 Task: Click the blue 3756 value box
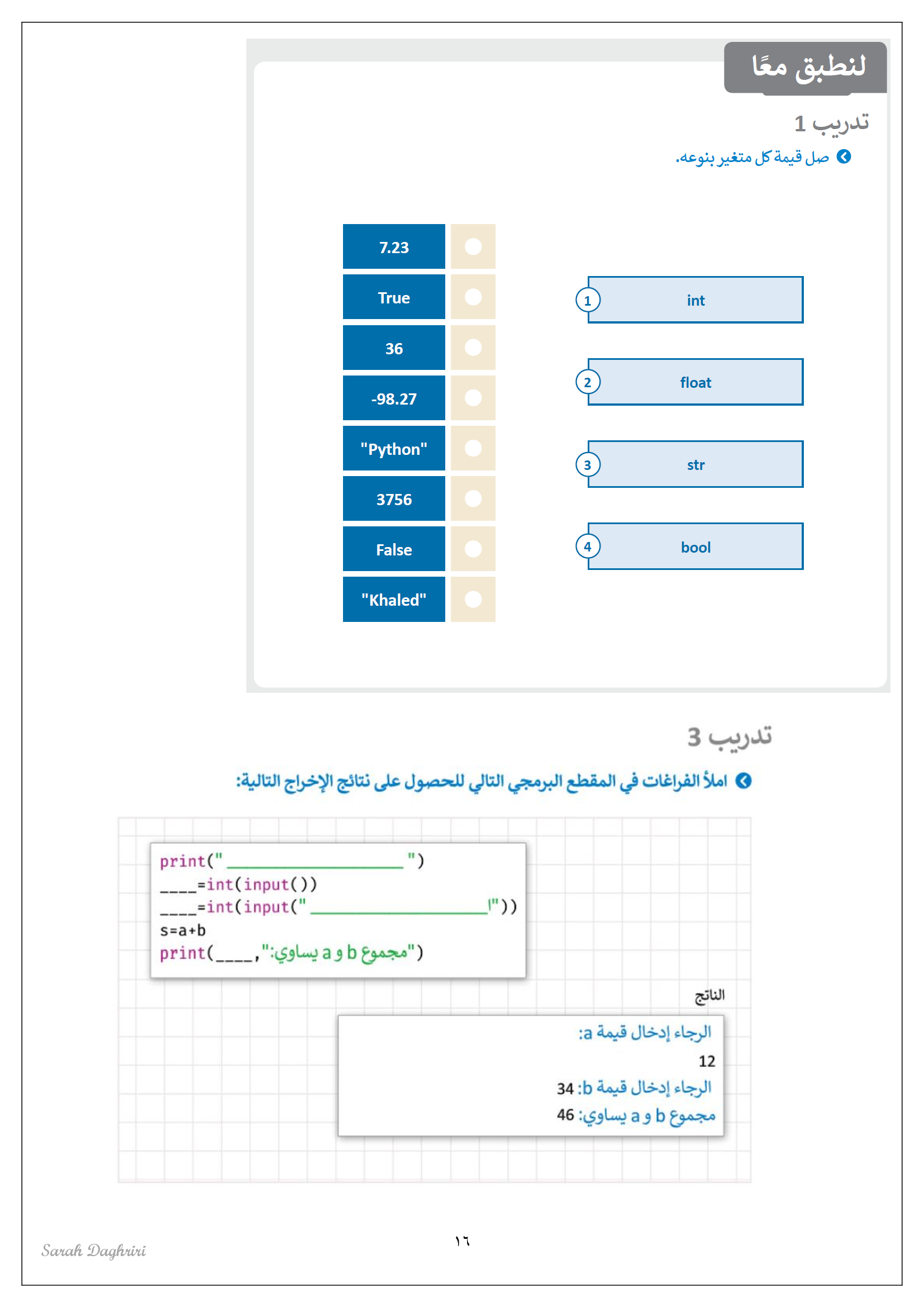pos(394,498)
